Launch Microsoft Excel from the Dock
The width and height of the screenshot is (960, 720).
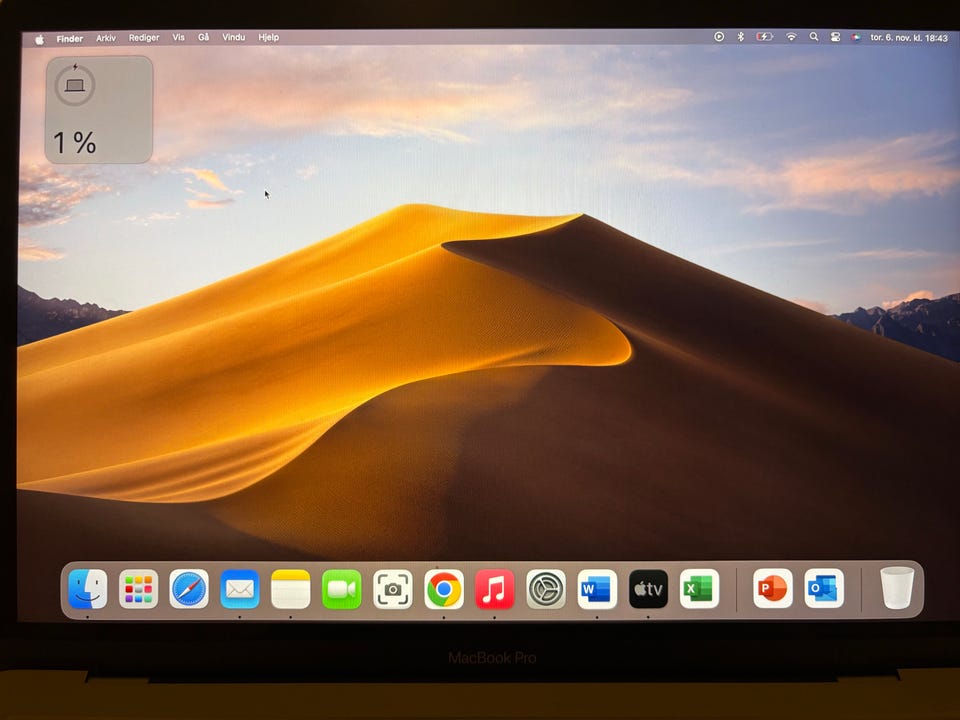point(699,589)
